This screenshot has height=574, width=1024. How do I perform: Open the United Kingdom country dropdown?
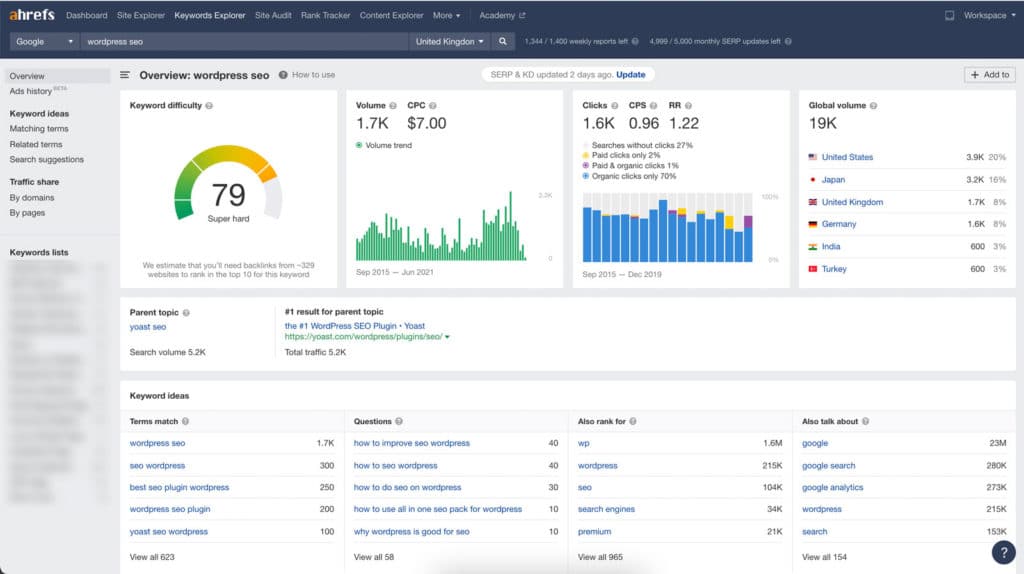[x=449, y=41]
